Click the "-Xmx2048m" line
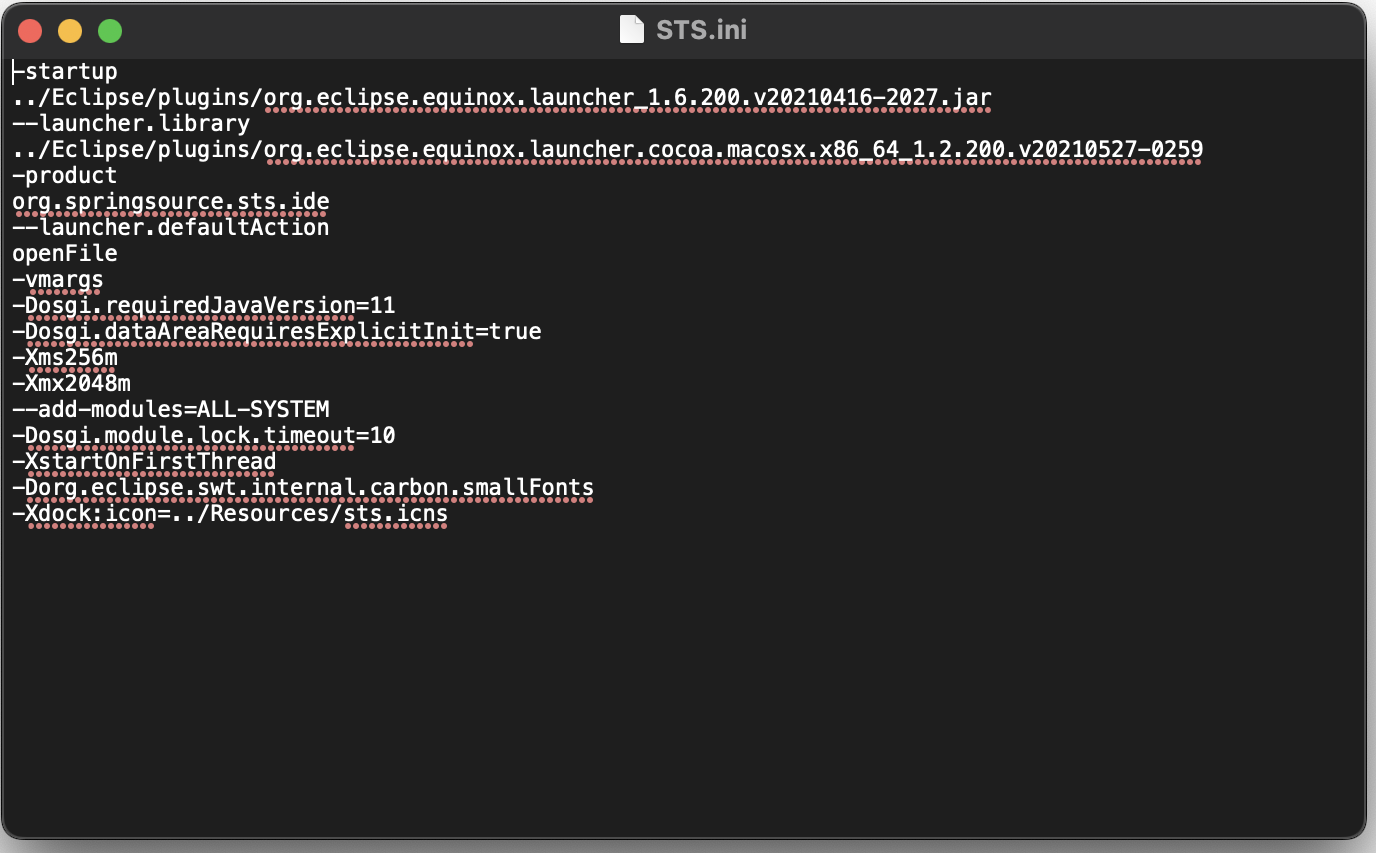Screen dimensions: 1376x853 [x=71, y=384]
